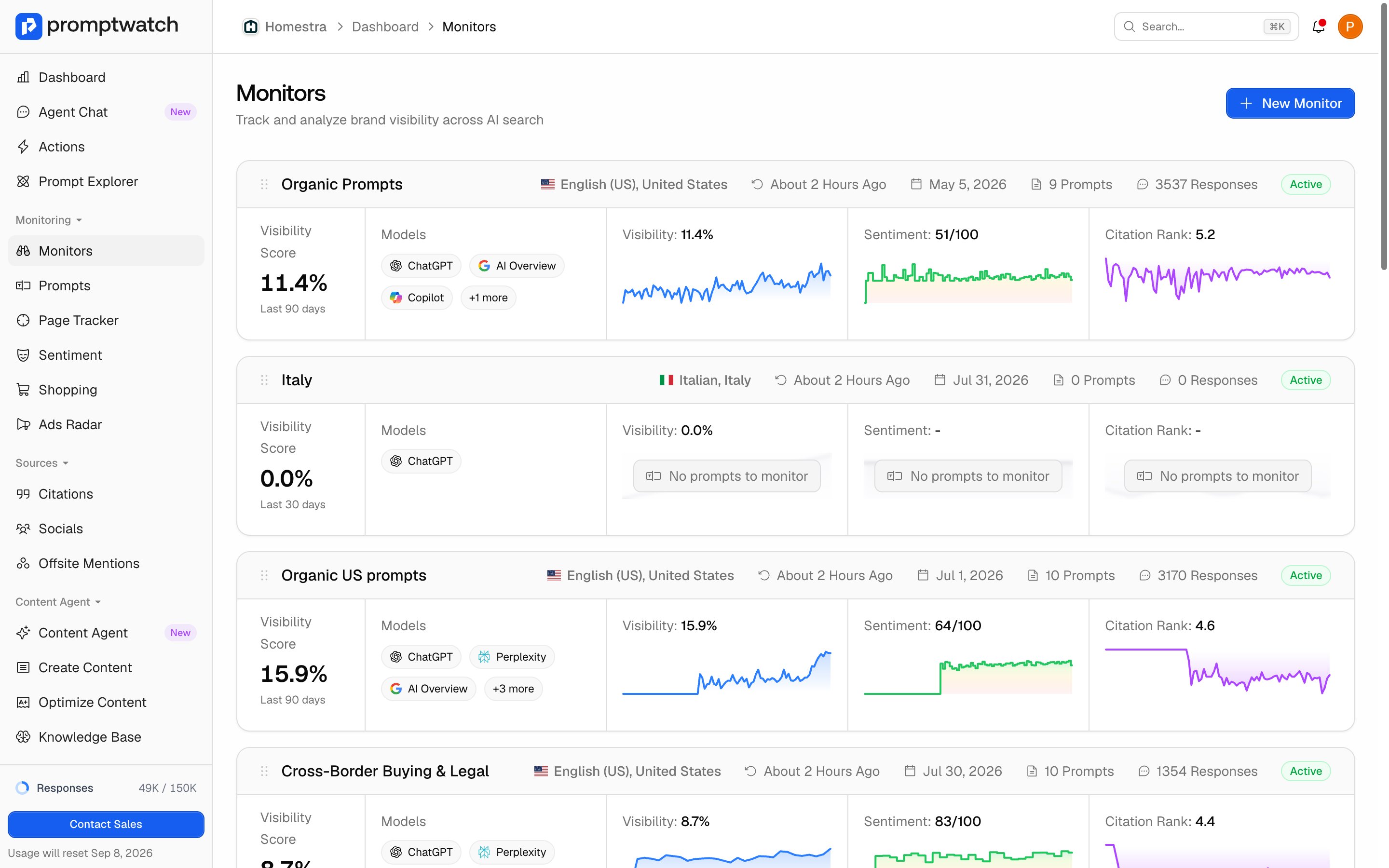Click Perplexity chip in Organic US prompts
Screen dimensions: 1389x868
512,657
